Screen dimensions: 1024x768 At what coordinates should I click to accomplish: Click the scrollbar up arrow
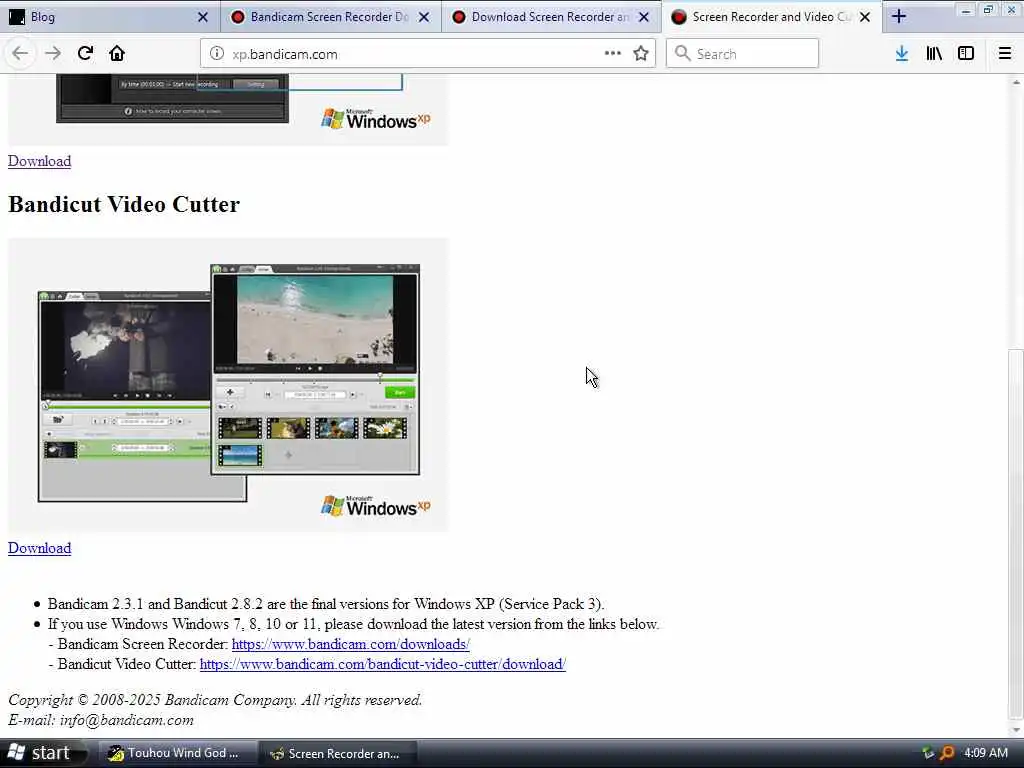pyautogui.click(x=1016, y=82)
